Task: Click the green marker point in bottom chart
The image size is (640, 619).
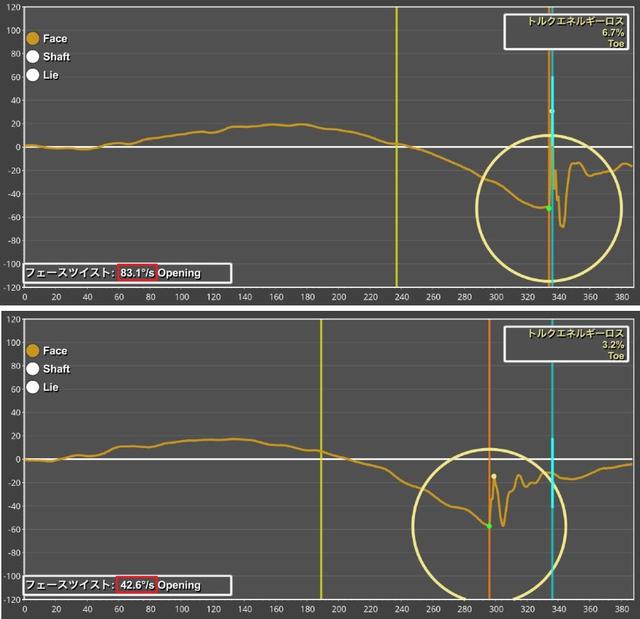Action: [489, 526]
